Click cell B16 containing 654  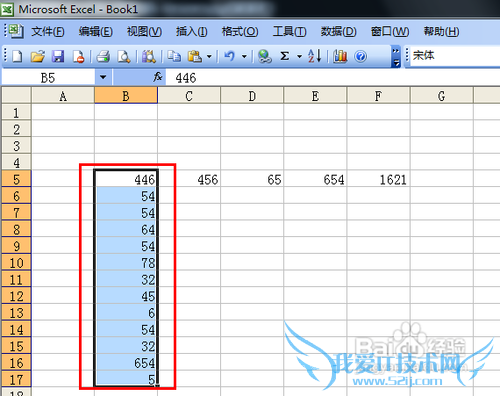[x=126, y=362]
